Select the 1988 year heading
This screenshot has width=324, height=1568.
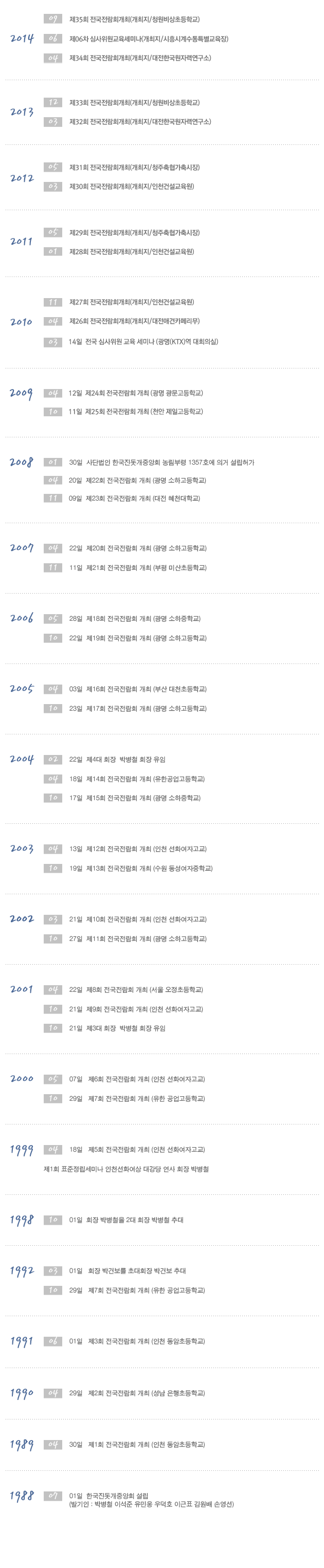point(22,1496)
